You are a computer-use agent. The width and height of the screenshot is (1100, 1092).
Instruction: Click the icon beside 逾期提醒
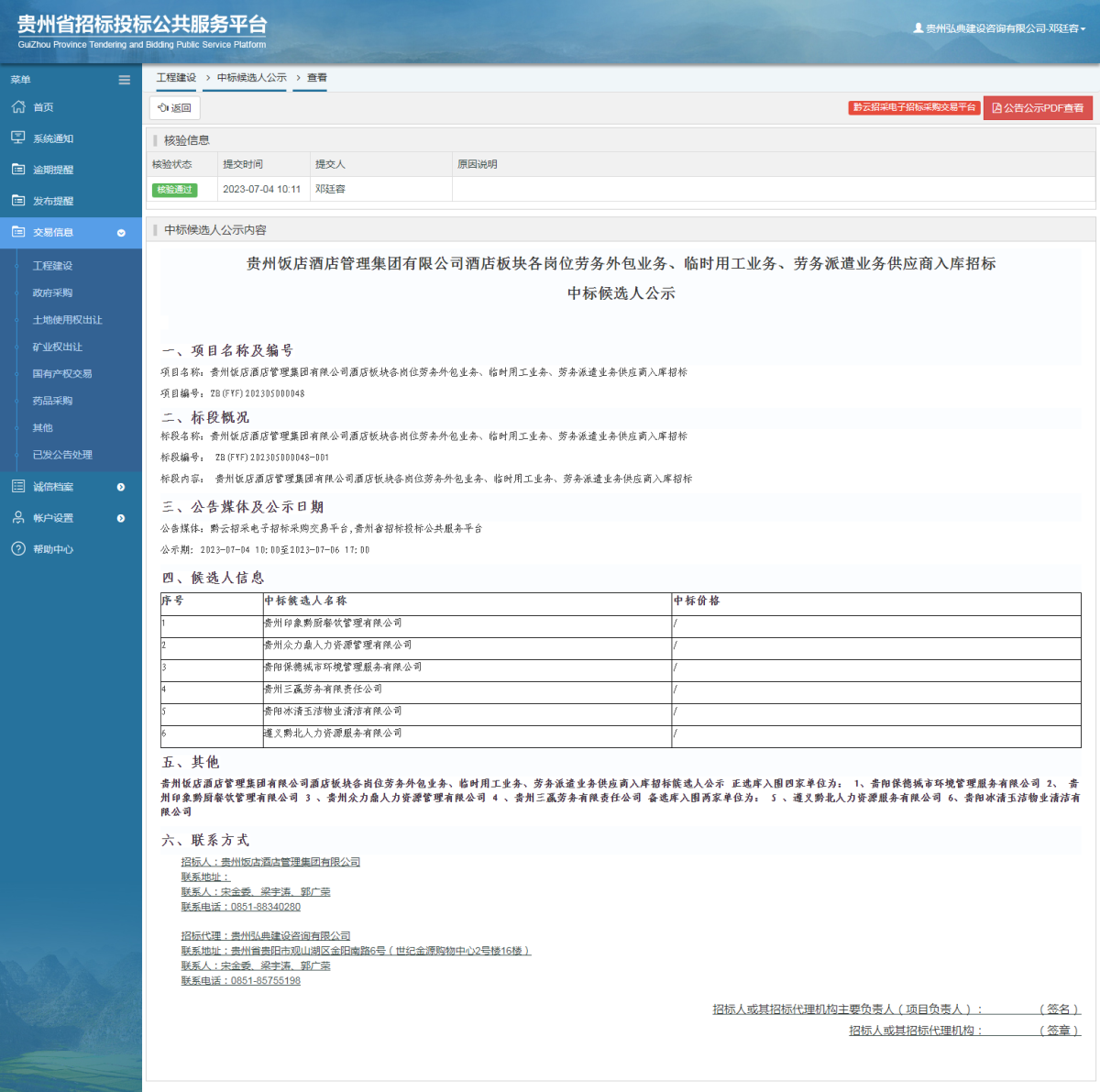coord(18,170)
